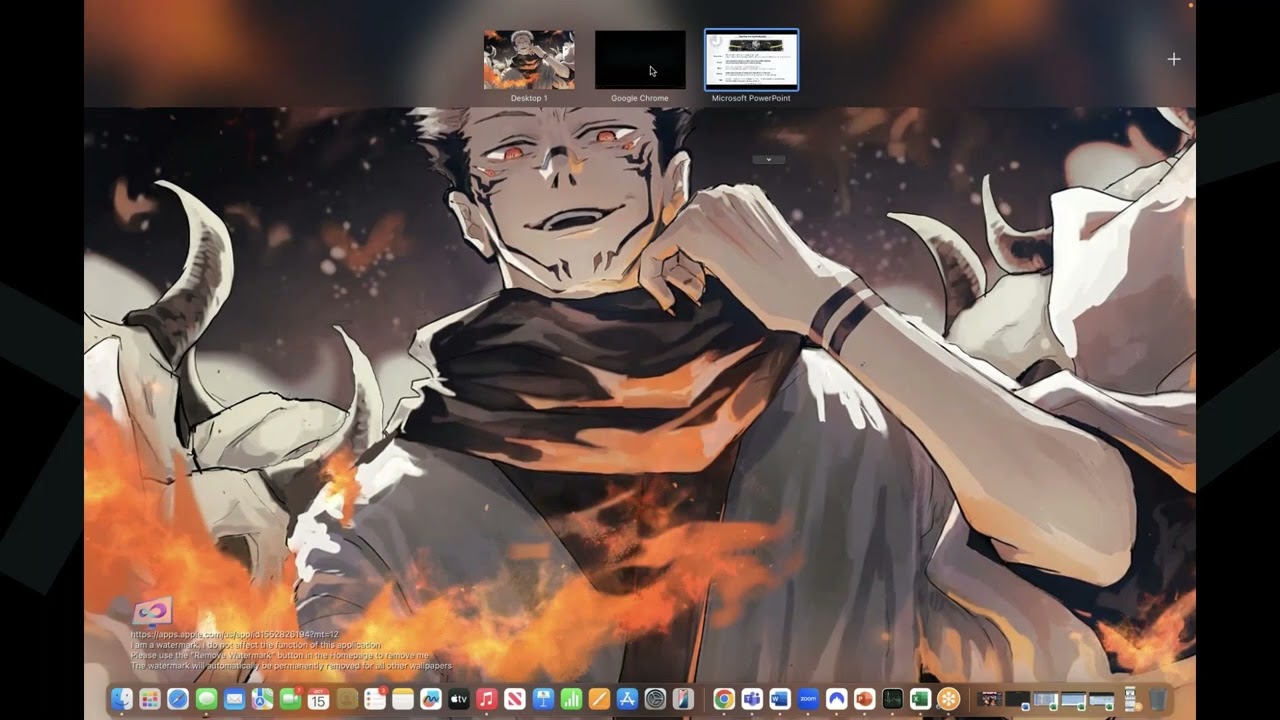Screen dimensions: 1280x720
Task: Switch to the Google Chrome space thumbnail
Action: click(640, 60)
